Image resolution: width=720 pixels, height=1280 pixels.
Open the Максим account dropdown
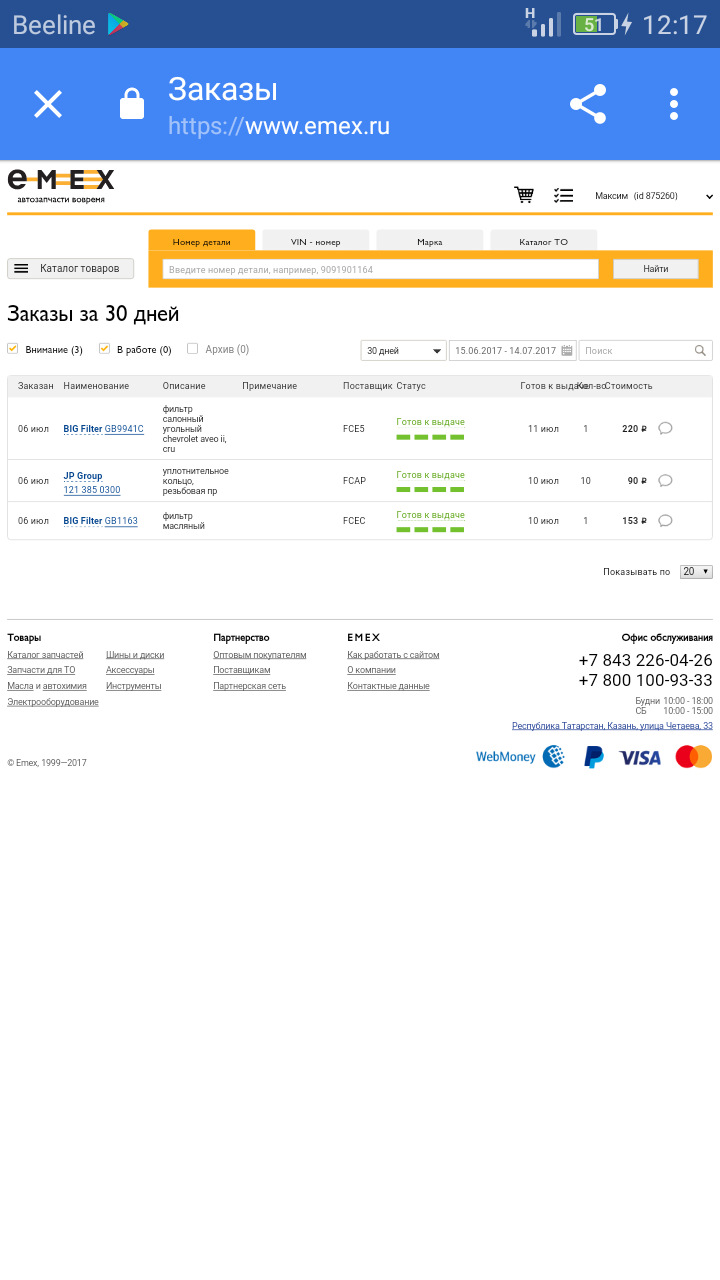(654, 196)
